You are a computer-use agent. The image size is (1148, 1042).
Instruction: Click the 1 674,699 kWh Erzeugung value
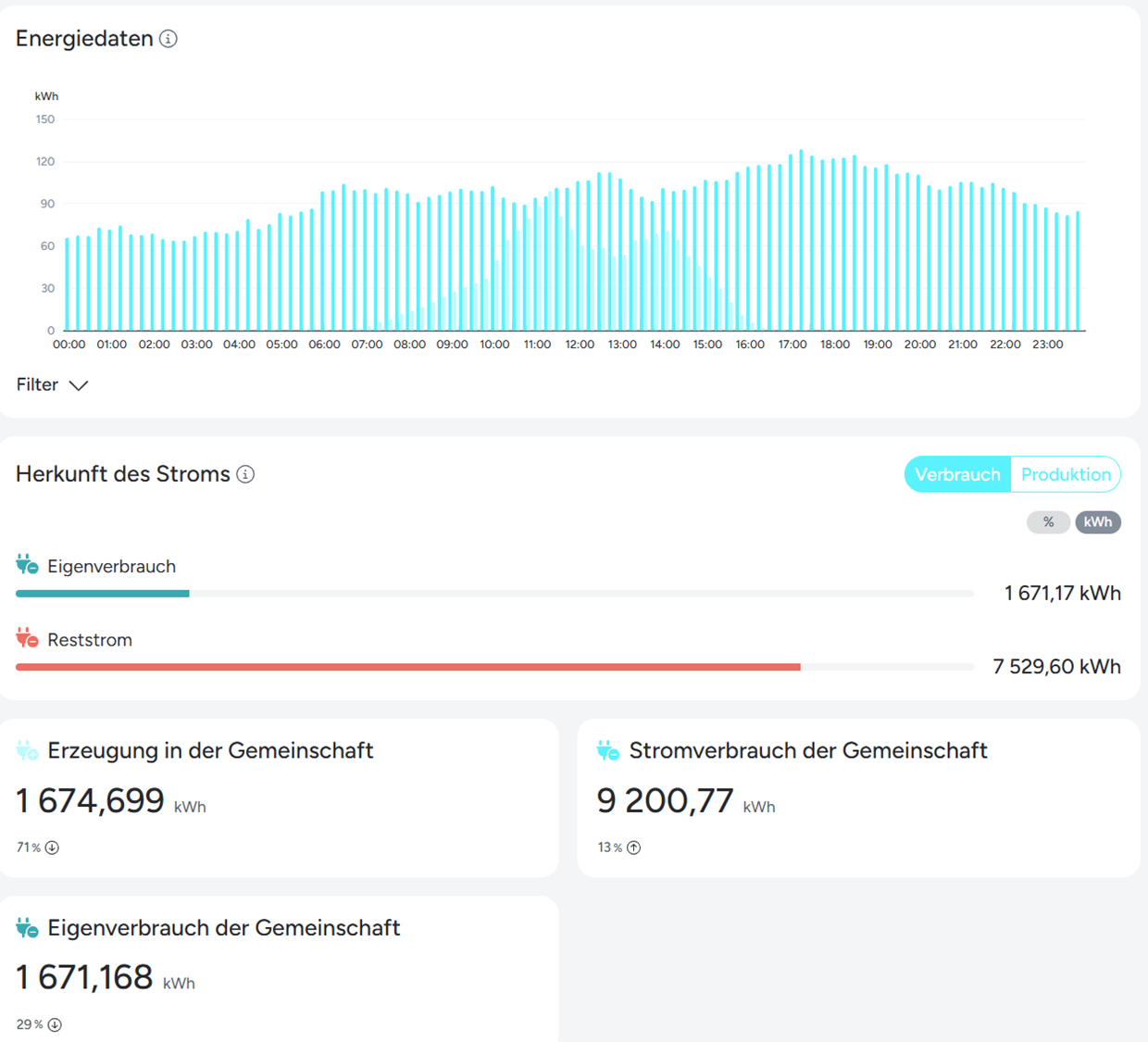click(x=91, y=800)
